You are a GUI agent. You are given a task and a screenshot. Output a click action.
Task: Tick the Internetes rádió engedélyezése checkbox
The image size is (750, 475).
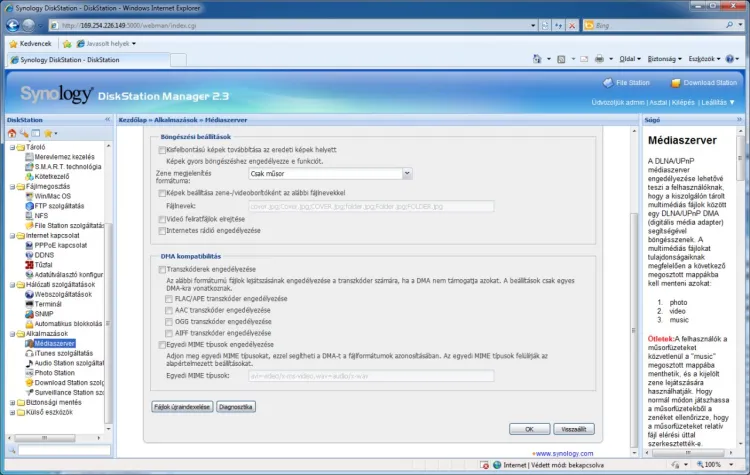point(163,230)
